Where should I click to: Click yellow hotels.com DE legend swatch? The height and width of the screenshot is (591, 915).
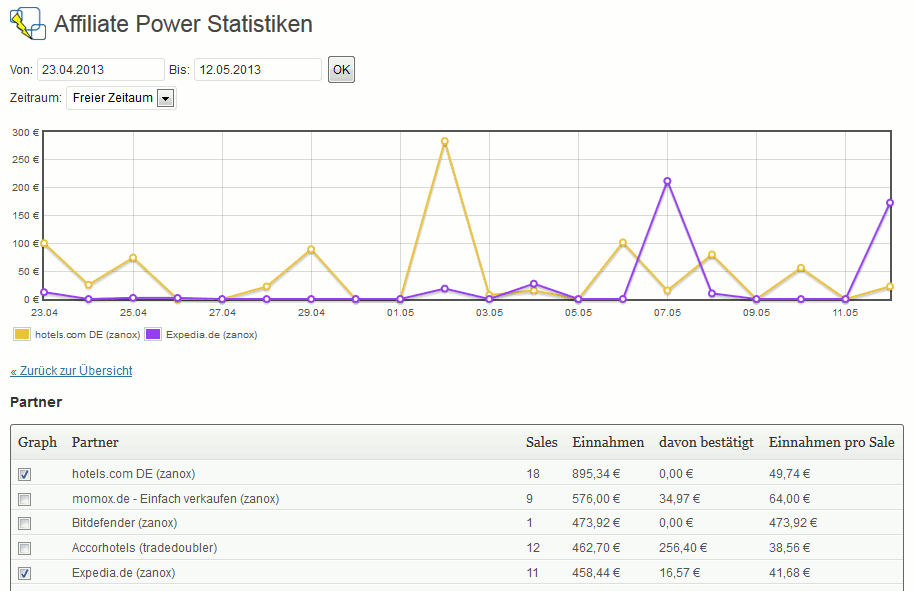point(22,334)
